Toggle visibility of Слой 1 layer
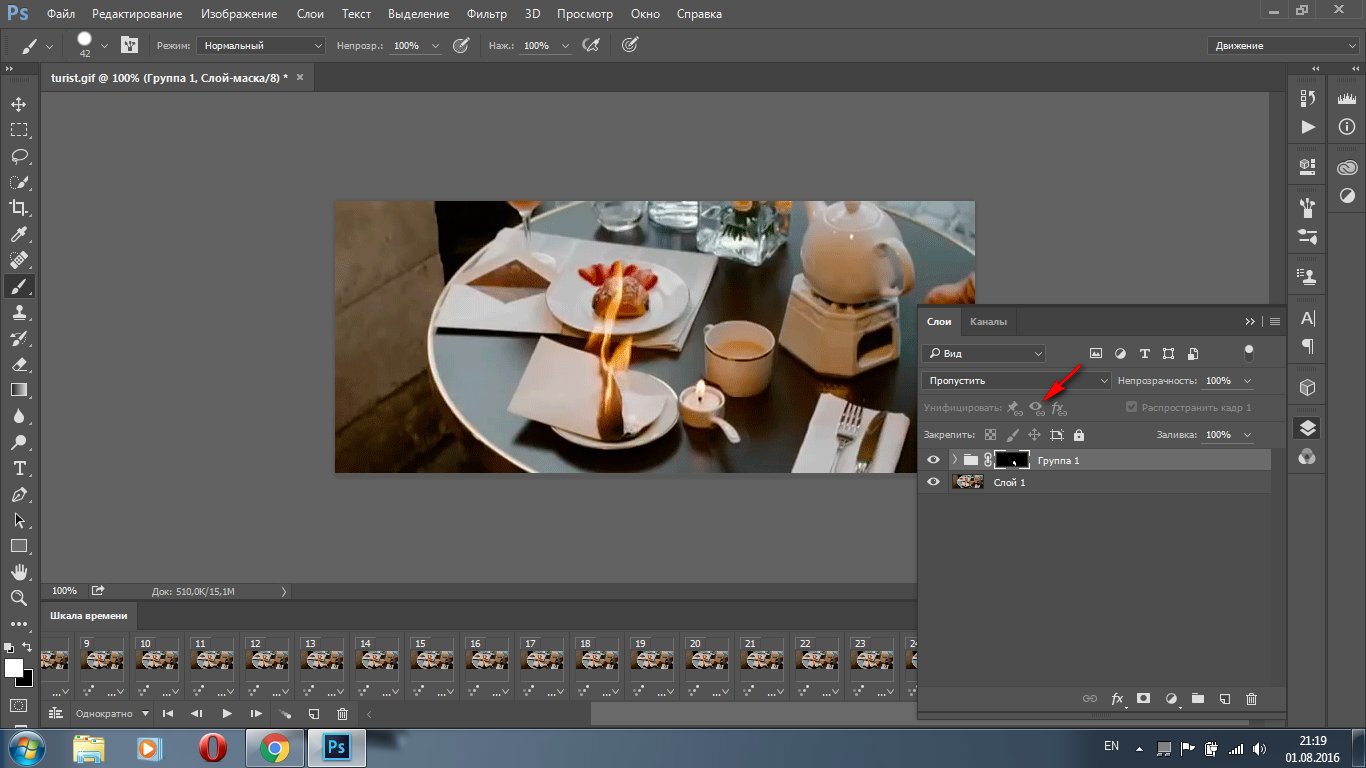 pyautogui.click(x=933, y=482)
